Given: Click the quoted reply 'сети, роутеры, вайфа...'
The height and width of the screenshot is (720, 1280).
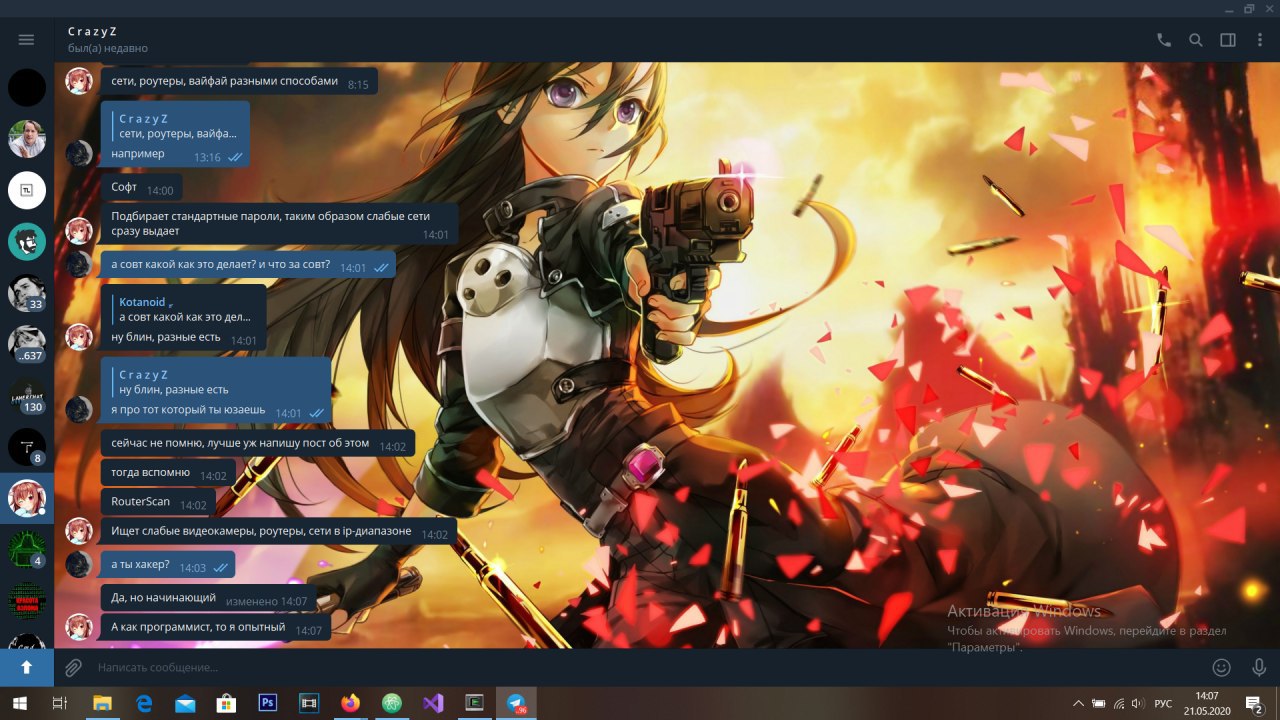Looking at the screenshot, I should pyautogui.click(x=176, y=126).
